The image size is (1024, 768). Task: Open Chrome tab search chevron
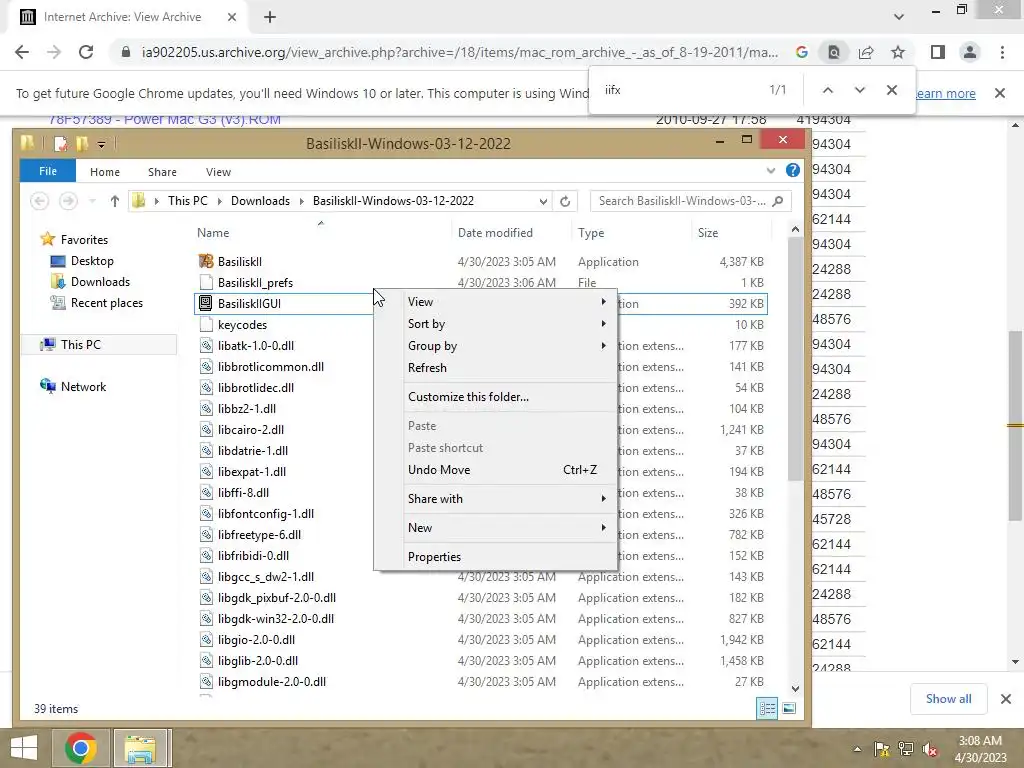coord(899,17)
